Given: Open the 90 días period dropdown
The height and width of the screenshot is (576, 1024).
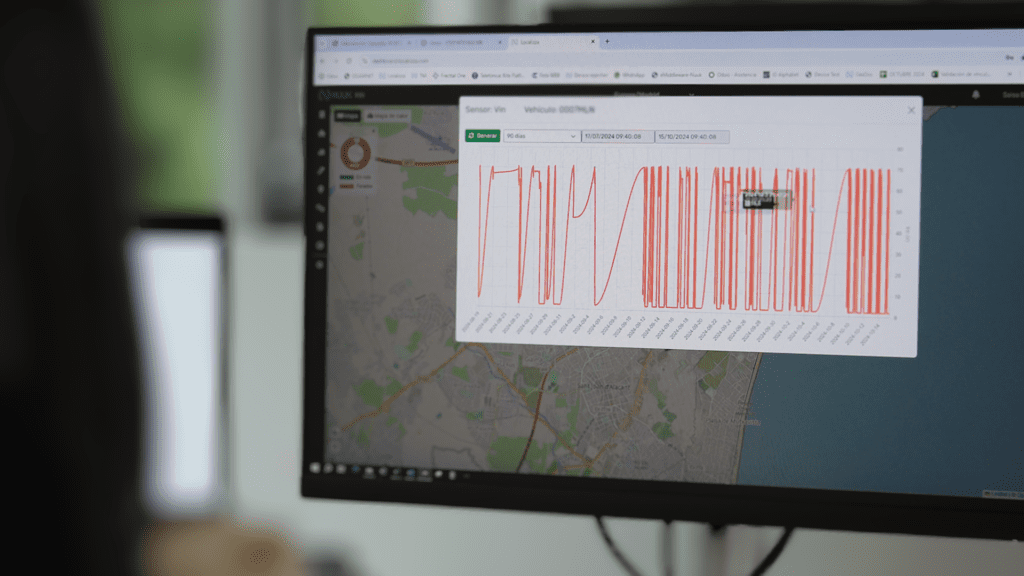Looking at the screenshot, I should [x=541, y=136].
